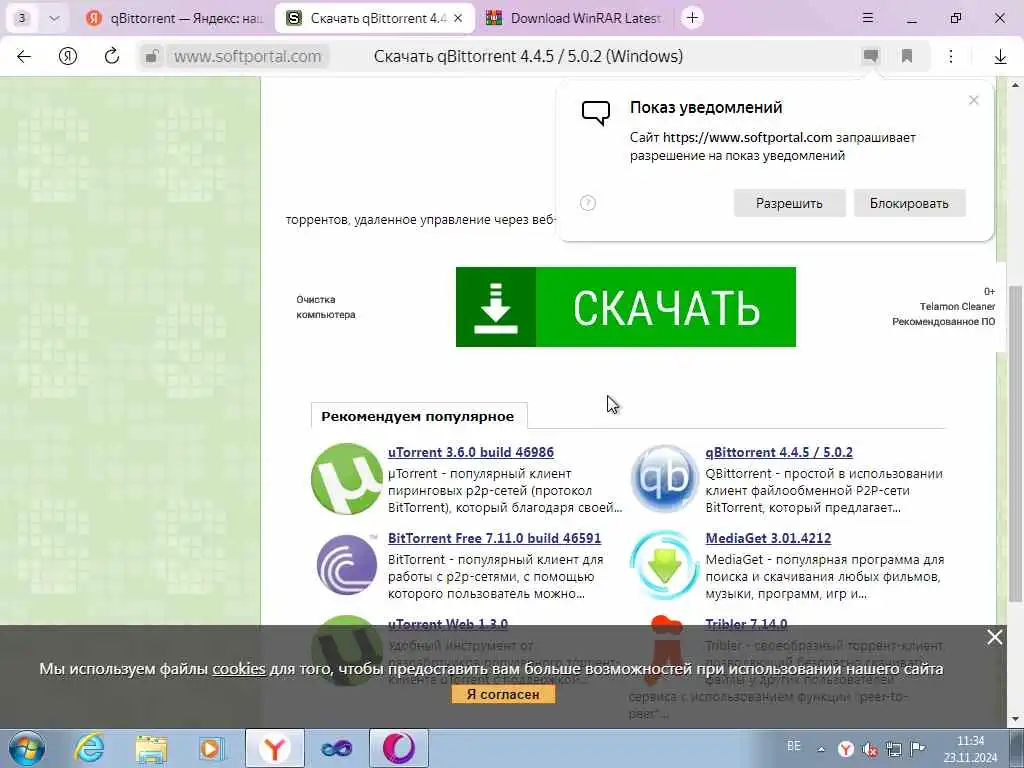
Task: Switch to Yandex Browser taskbar button
Action: (275, 748)
